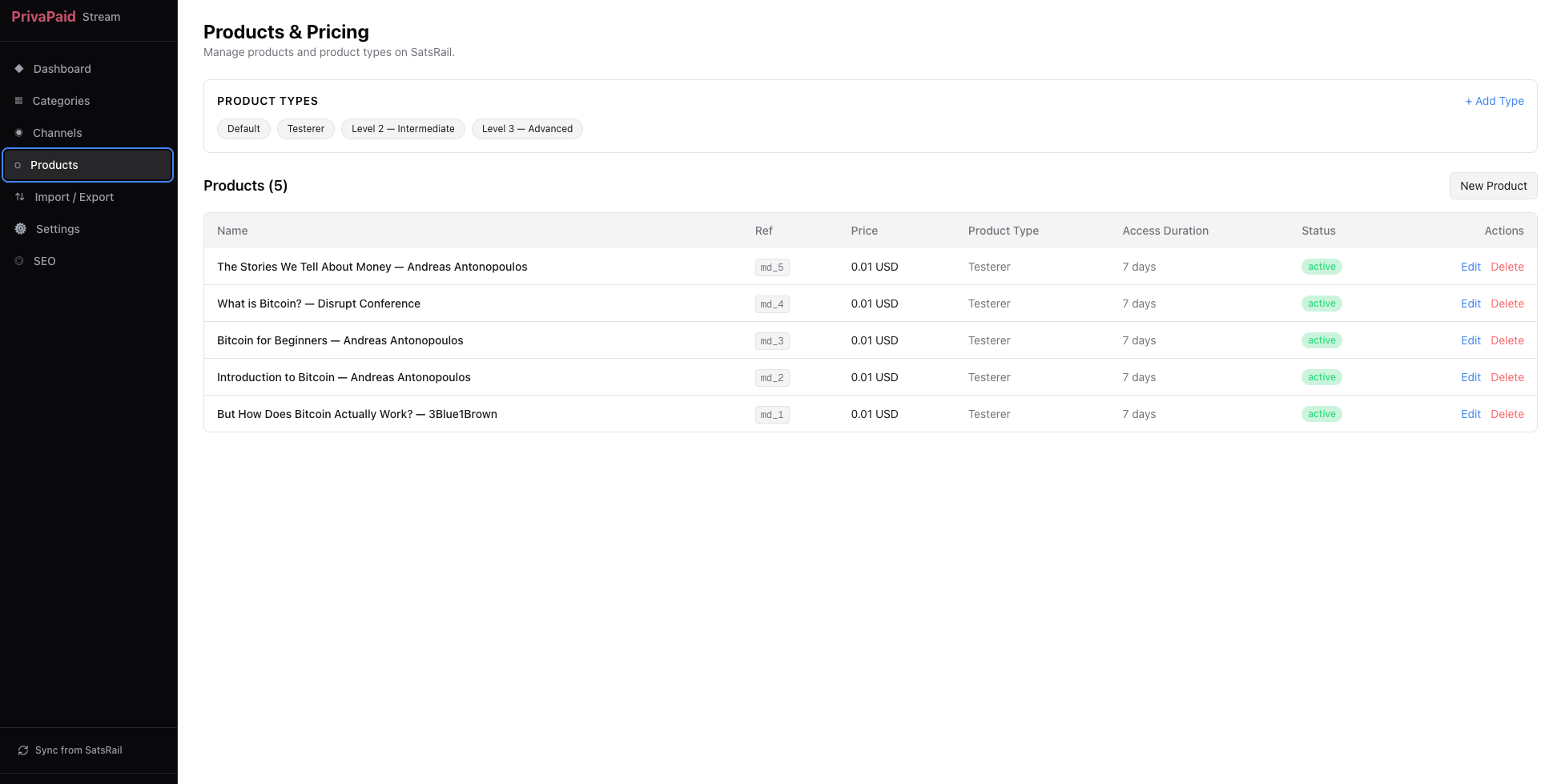Delete the What is Bitcoin? product
The width and height of the screenshot is (1557, 784).
click(x=1507, y=304)
